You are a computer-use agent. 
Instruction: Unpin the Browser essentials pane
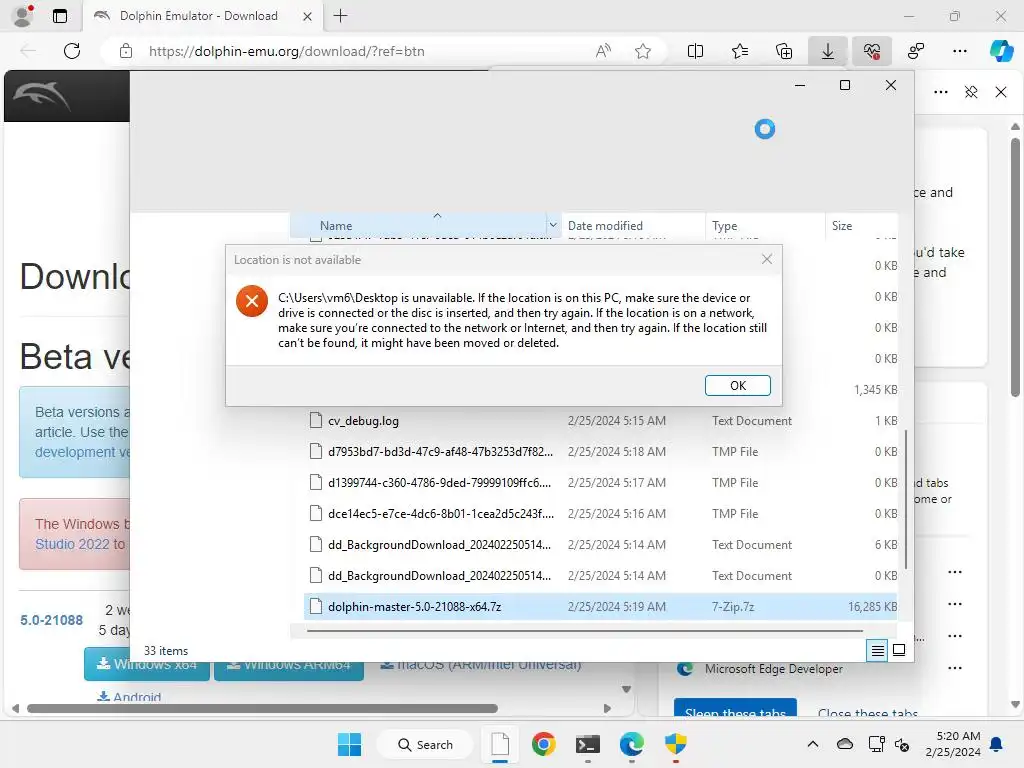pos(971,92)
